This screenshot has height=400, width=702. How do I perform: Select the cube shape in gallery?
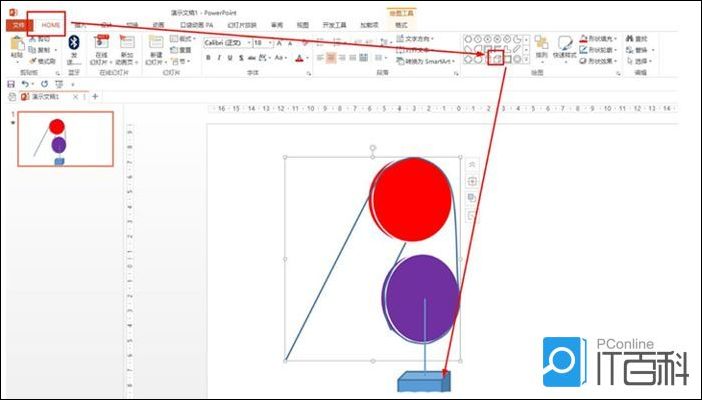496,59
